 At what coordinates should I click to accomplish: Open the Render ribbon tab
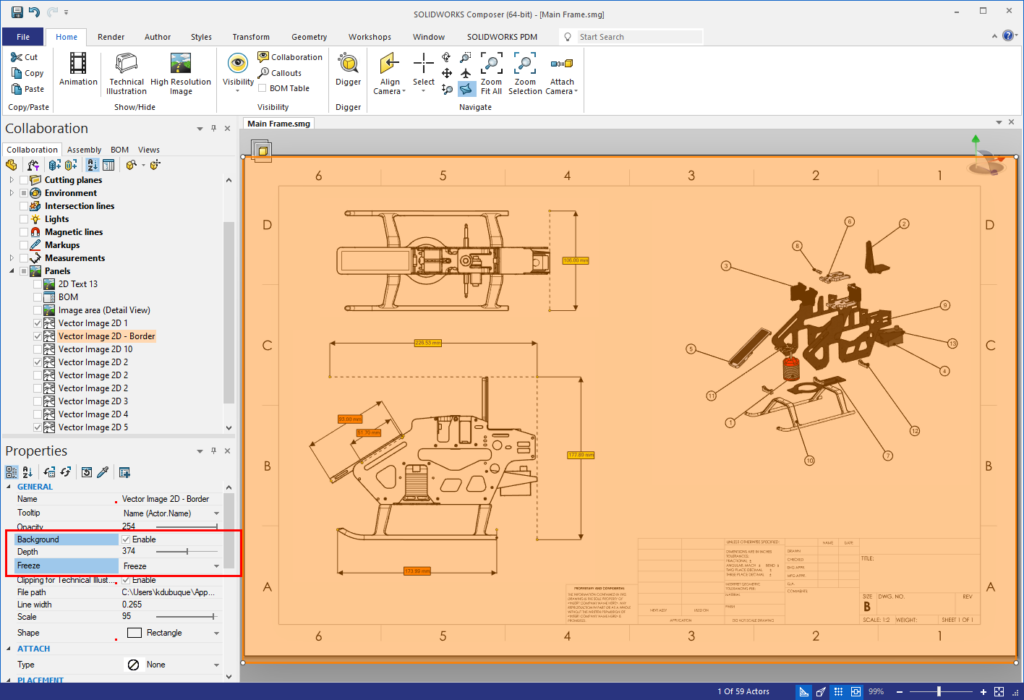tap(110, 36)
